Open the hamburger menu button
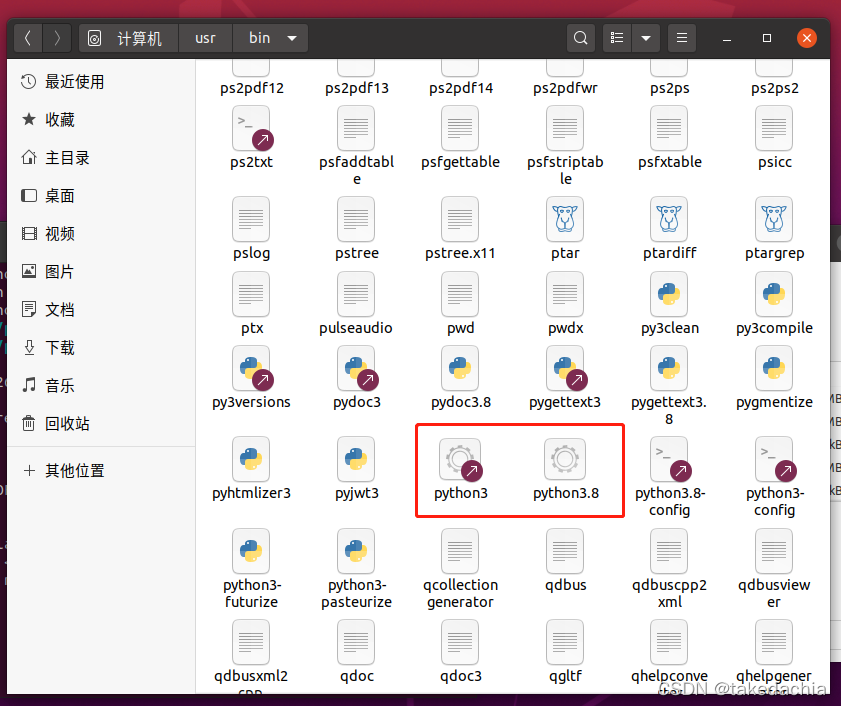Screen dimensions: 841x706 coord(682,38)
